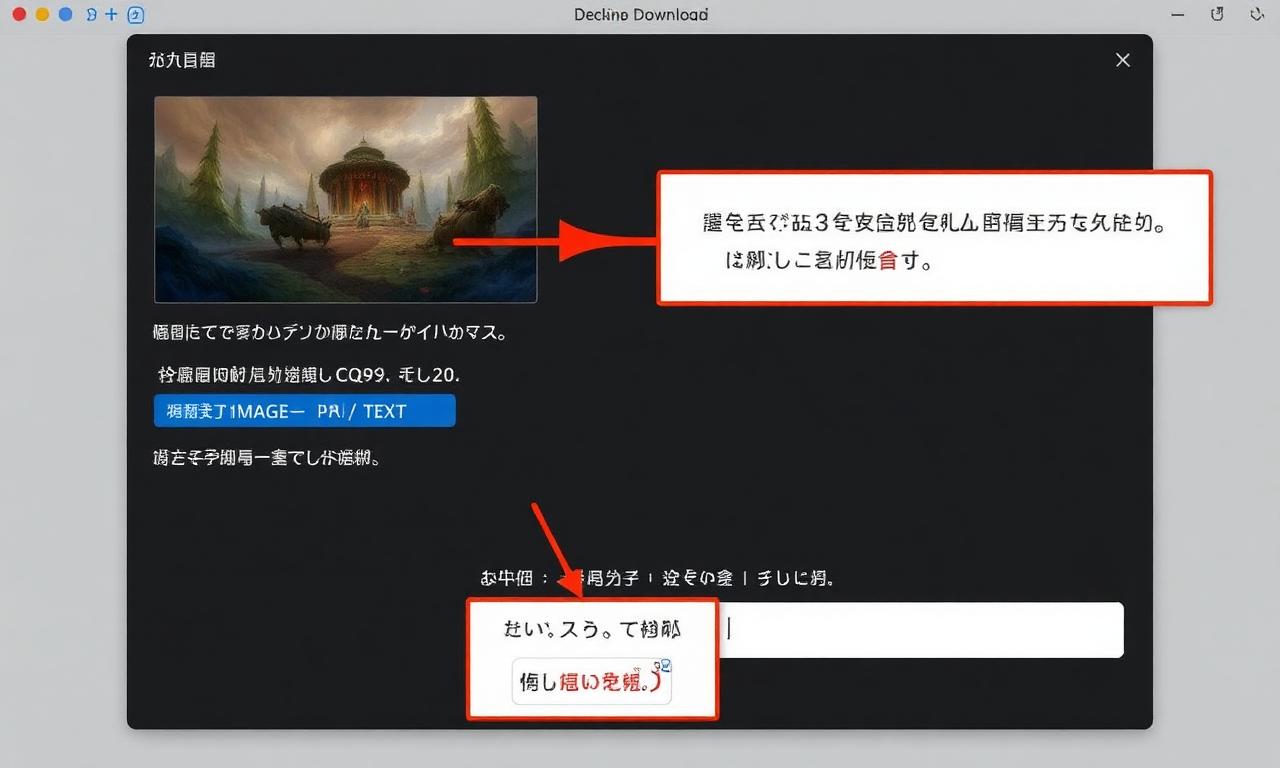Click the red-outlined callout box beside the image

pyautogui.click(x=934, y=238)
